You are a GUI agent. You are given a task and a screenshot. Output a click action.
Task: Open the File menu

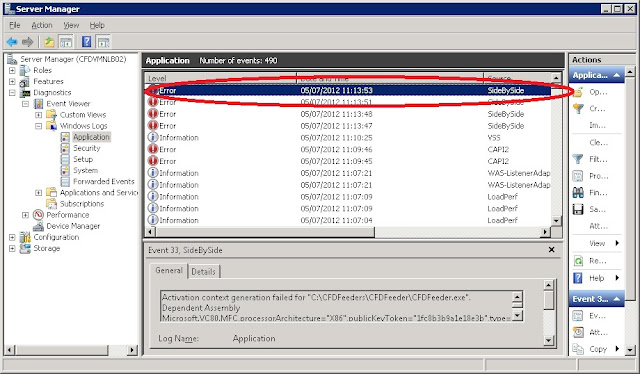click(15, 25)
